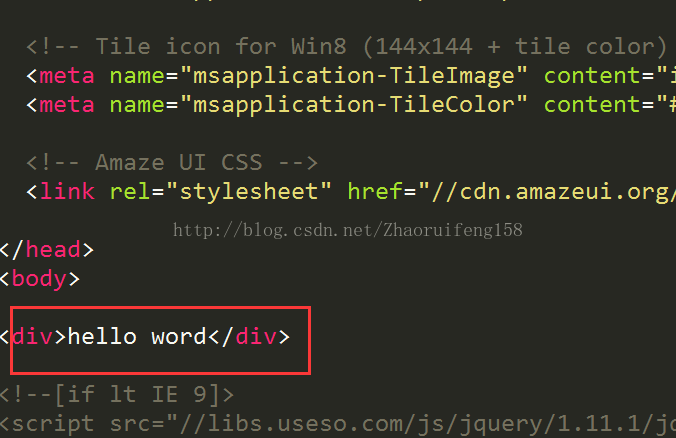Place cursor in the "hello word" text
This screenshot has height=438, width=676.
137,336
